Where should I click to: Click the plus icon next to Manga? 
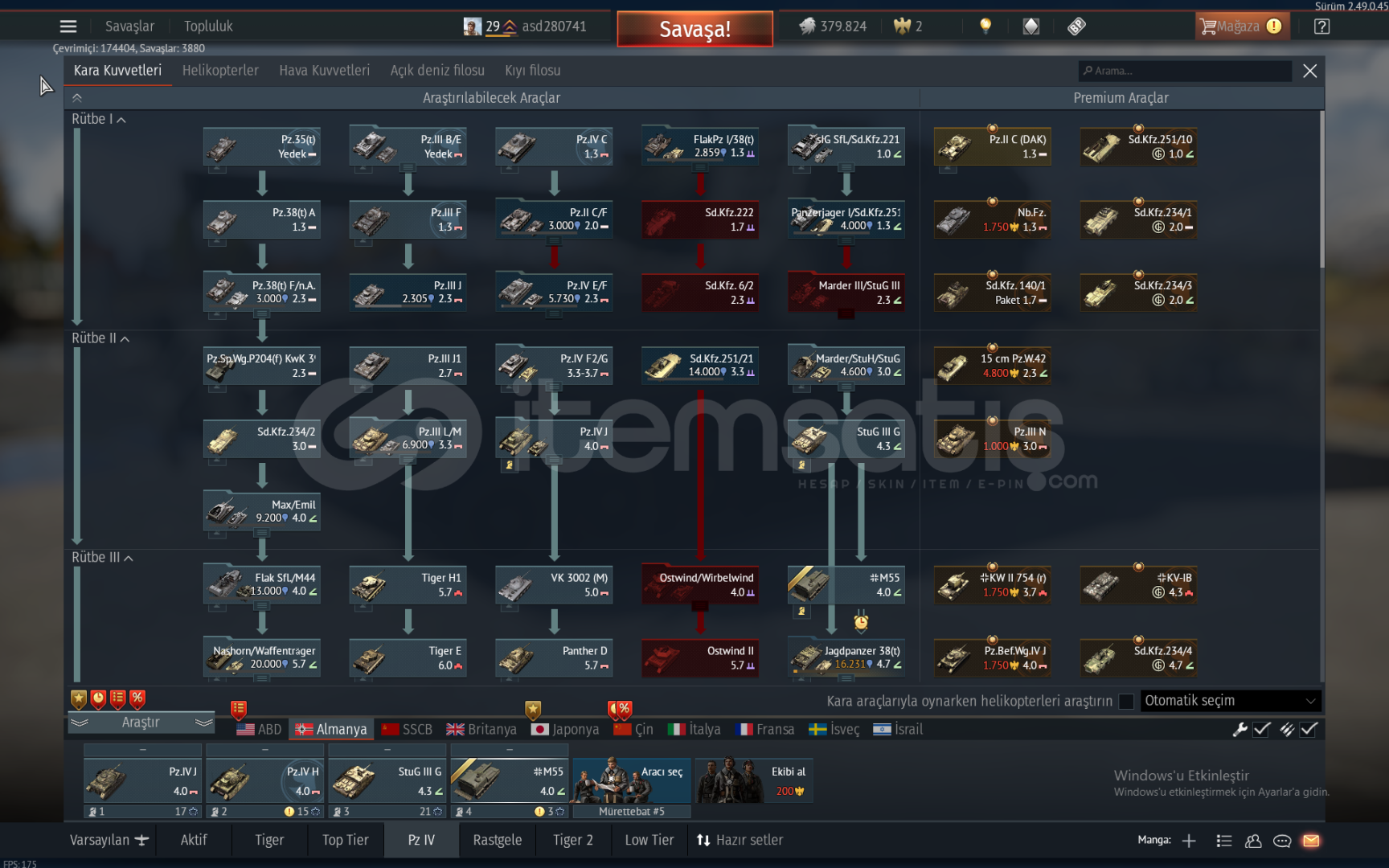(1189, 841)
